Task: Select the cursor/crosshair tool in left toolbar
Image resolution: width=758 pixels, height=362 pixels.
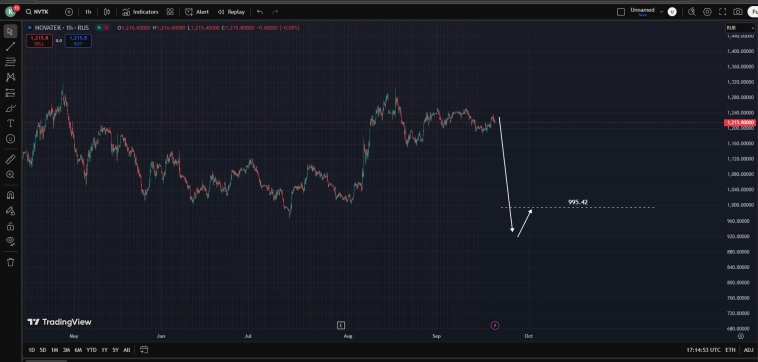Action: [10, 31]
